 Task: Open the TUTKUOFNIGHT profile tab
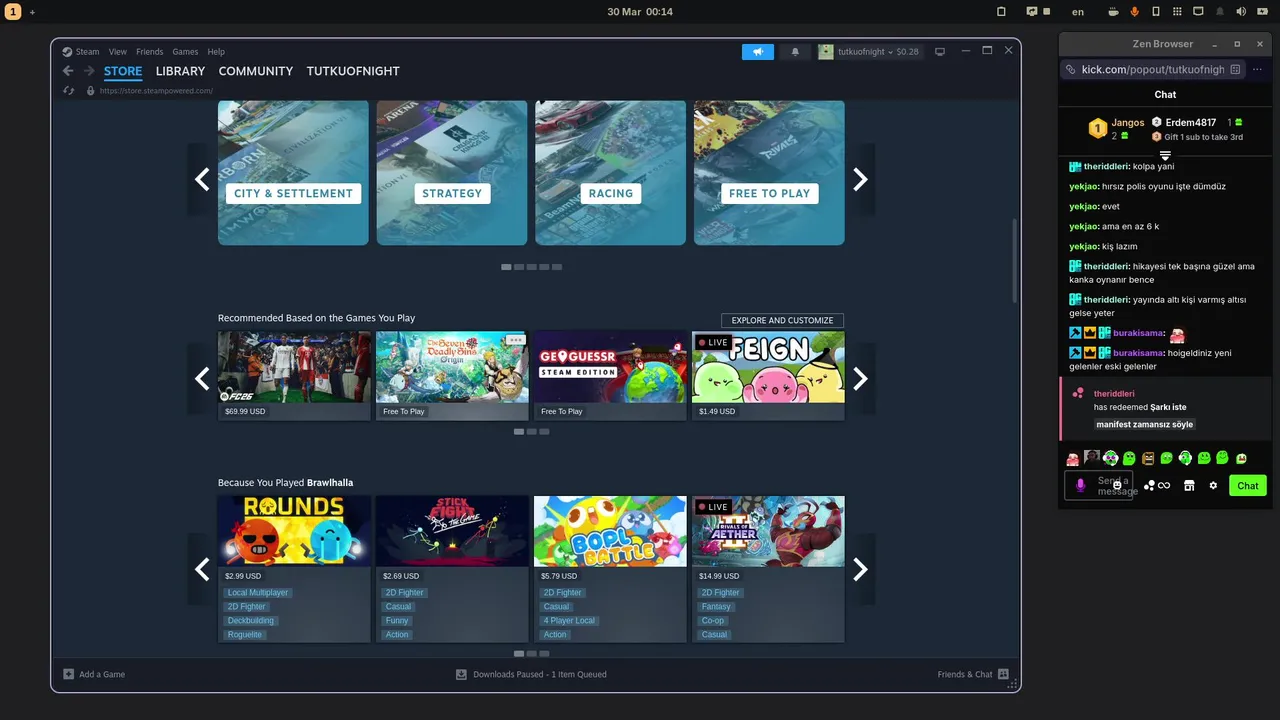(353, 71)
